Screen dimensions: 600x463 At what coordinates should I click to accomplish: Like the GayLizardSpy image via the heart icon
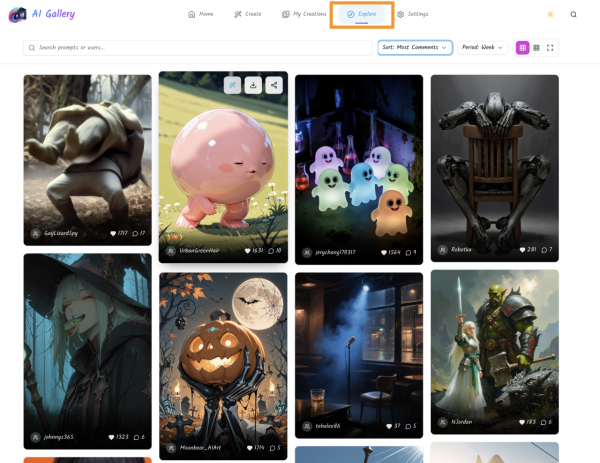(x=111, y=233)
